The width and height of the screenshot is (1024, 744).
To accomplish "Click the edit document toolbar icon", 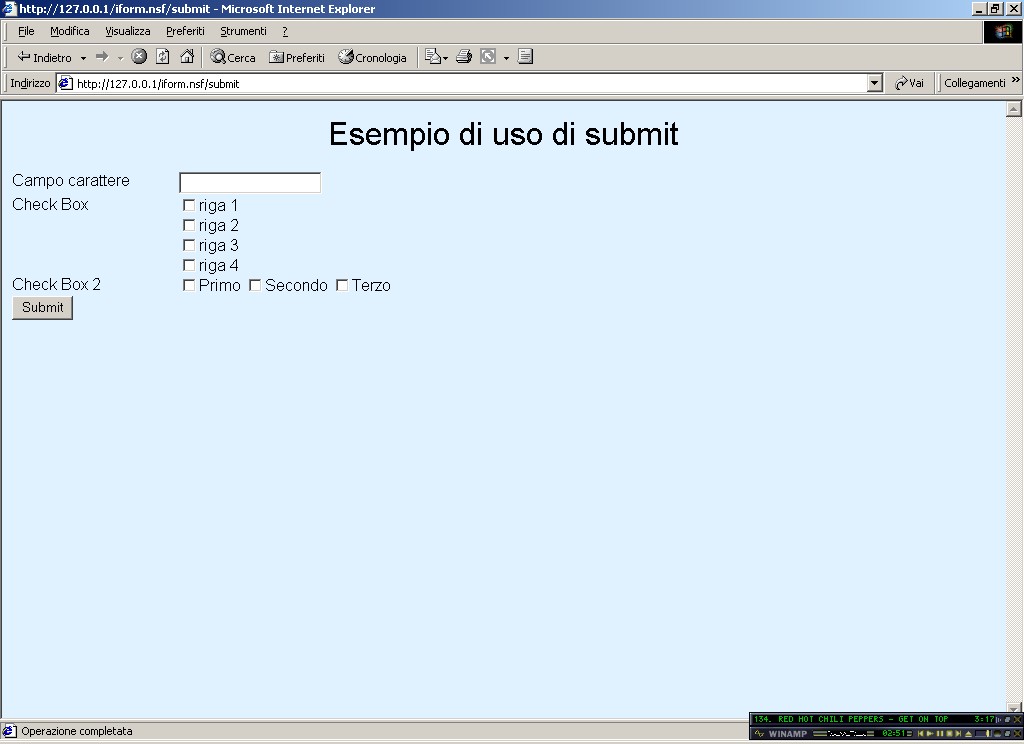I will pyautogui.click(x=525, y=57).
